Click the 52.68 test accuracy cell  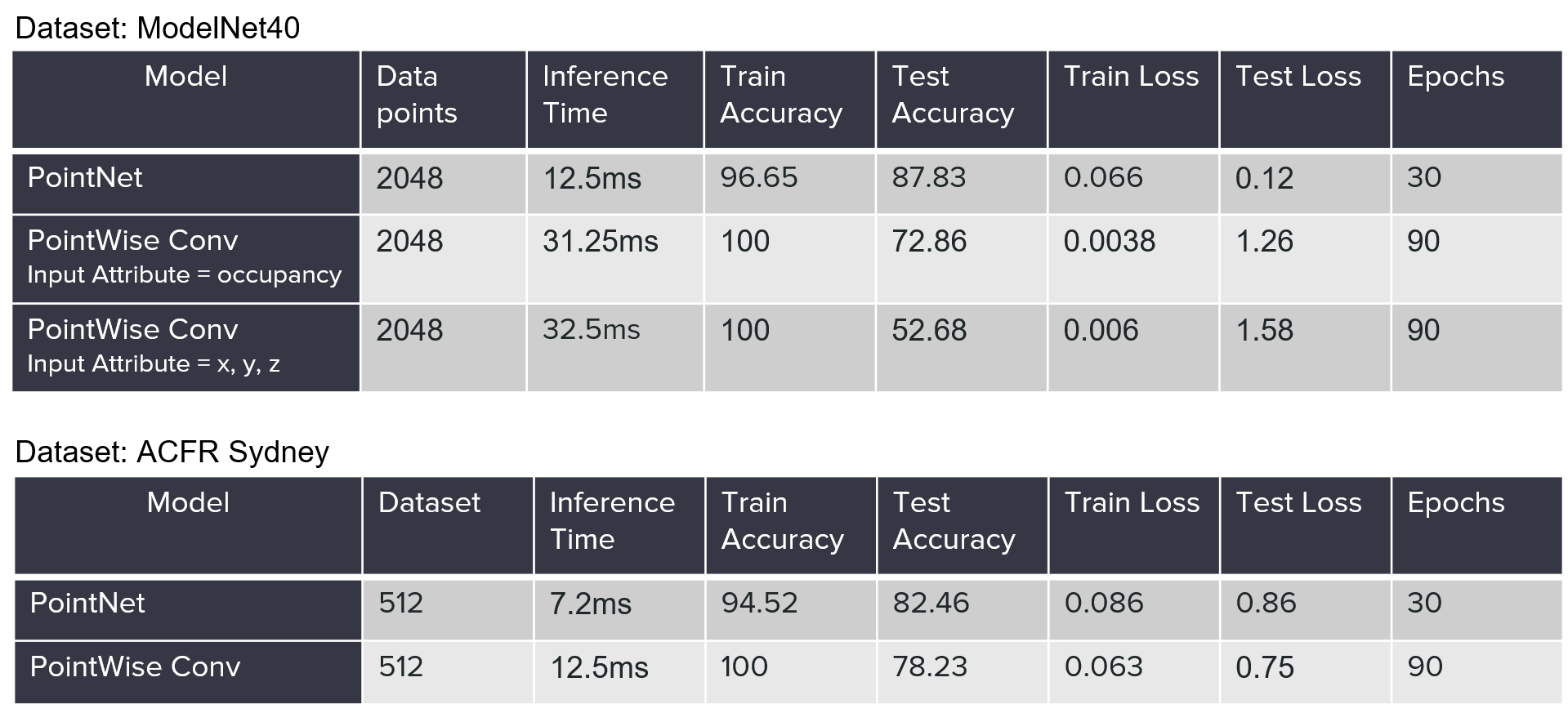pos(929,331)
